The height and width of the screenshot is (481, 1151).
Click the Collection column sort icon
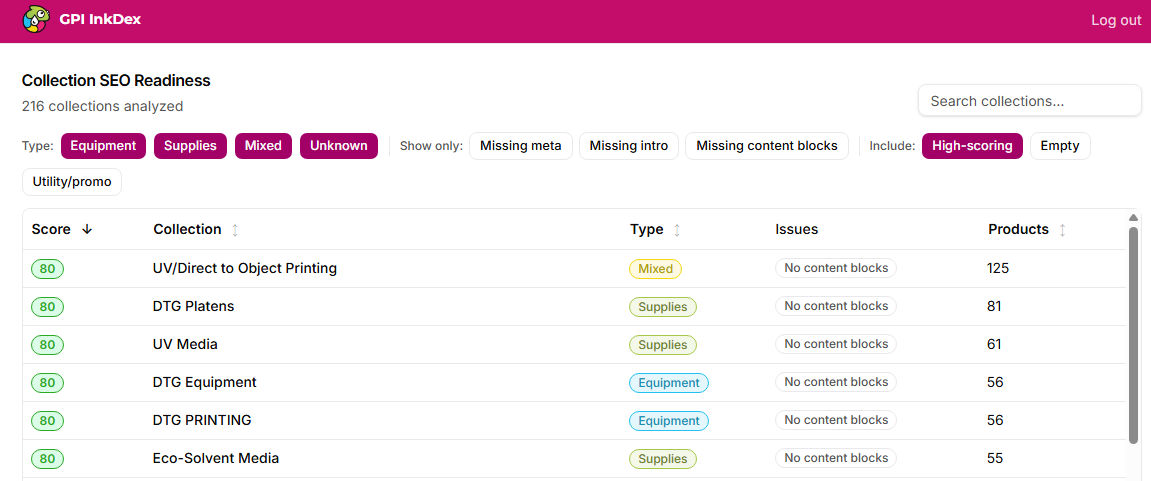(x=235, y=230)
